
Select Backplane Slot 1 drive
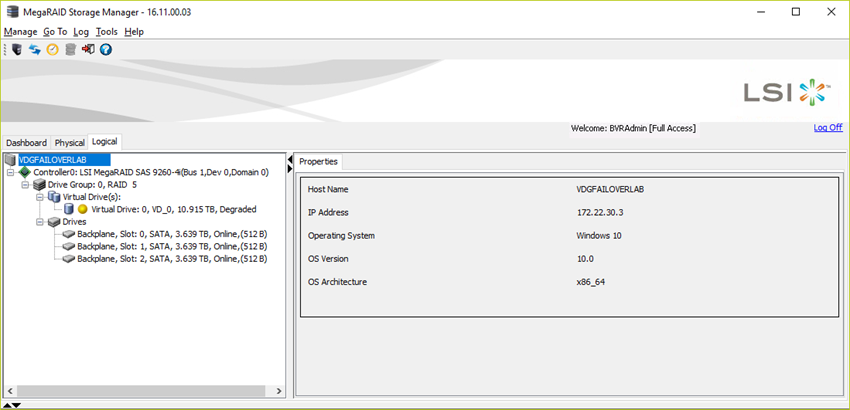pos(171,247)
